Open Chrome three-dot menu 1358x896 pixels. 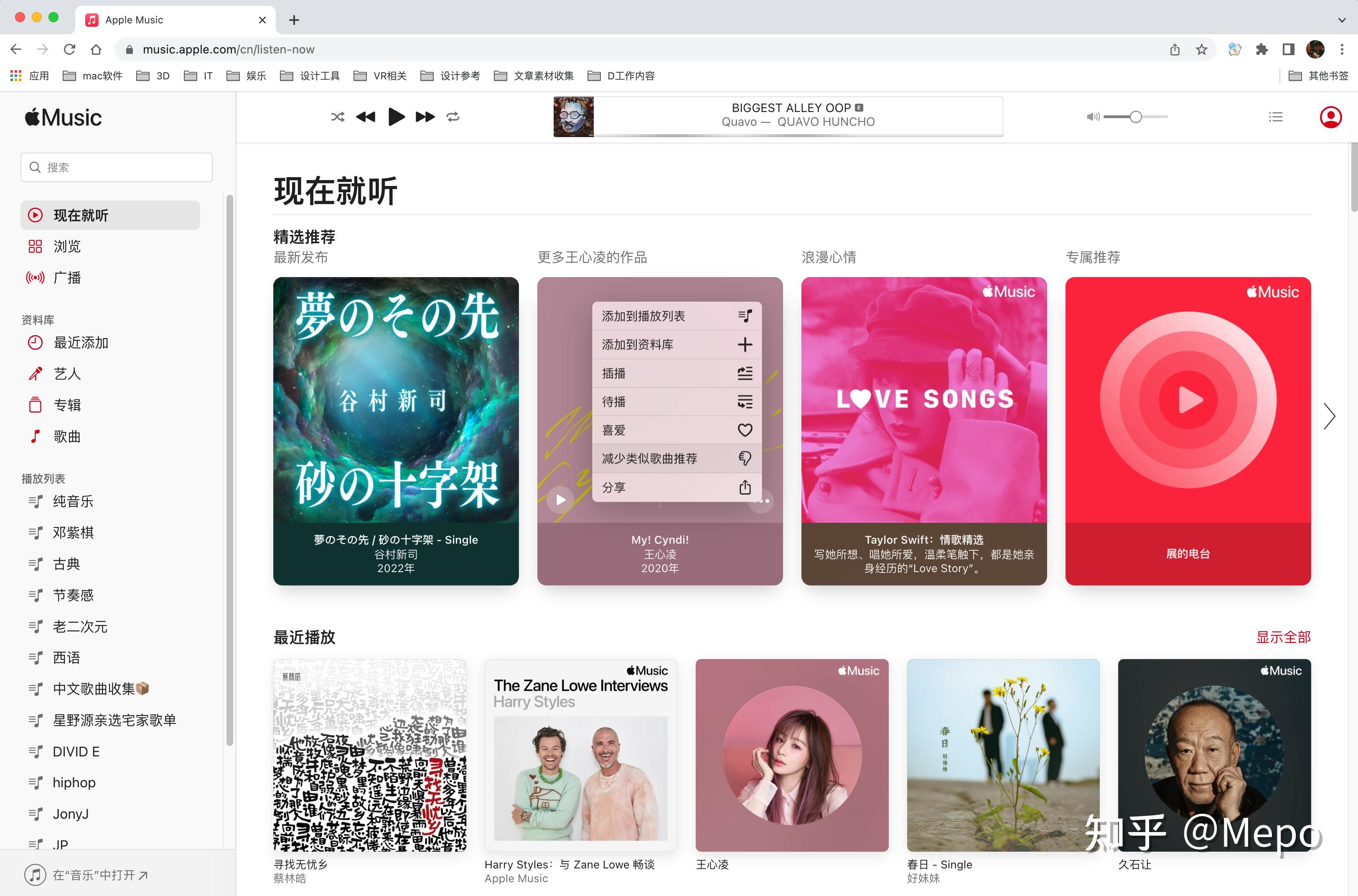click(x=1342, y=50)
